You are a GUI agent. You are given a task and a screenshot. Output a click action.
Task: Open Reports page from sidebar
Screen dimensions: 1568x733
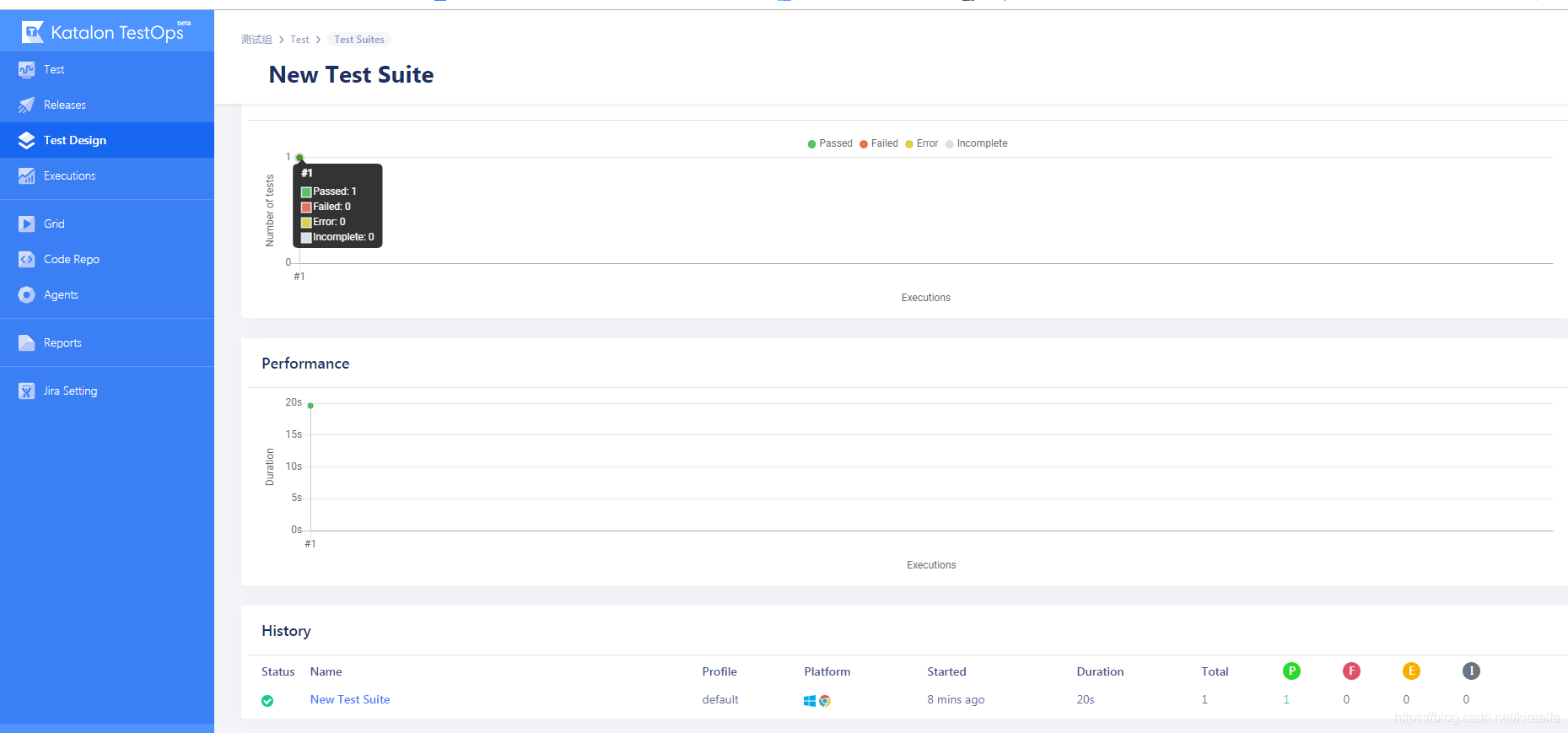pos(107,343)
